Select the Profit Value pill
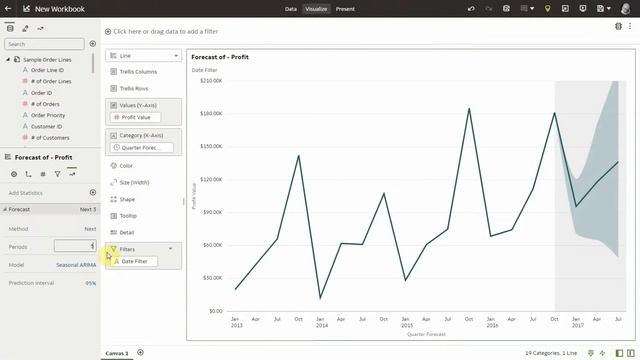 135,117
